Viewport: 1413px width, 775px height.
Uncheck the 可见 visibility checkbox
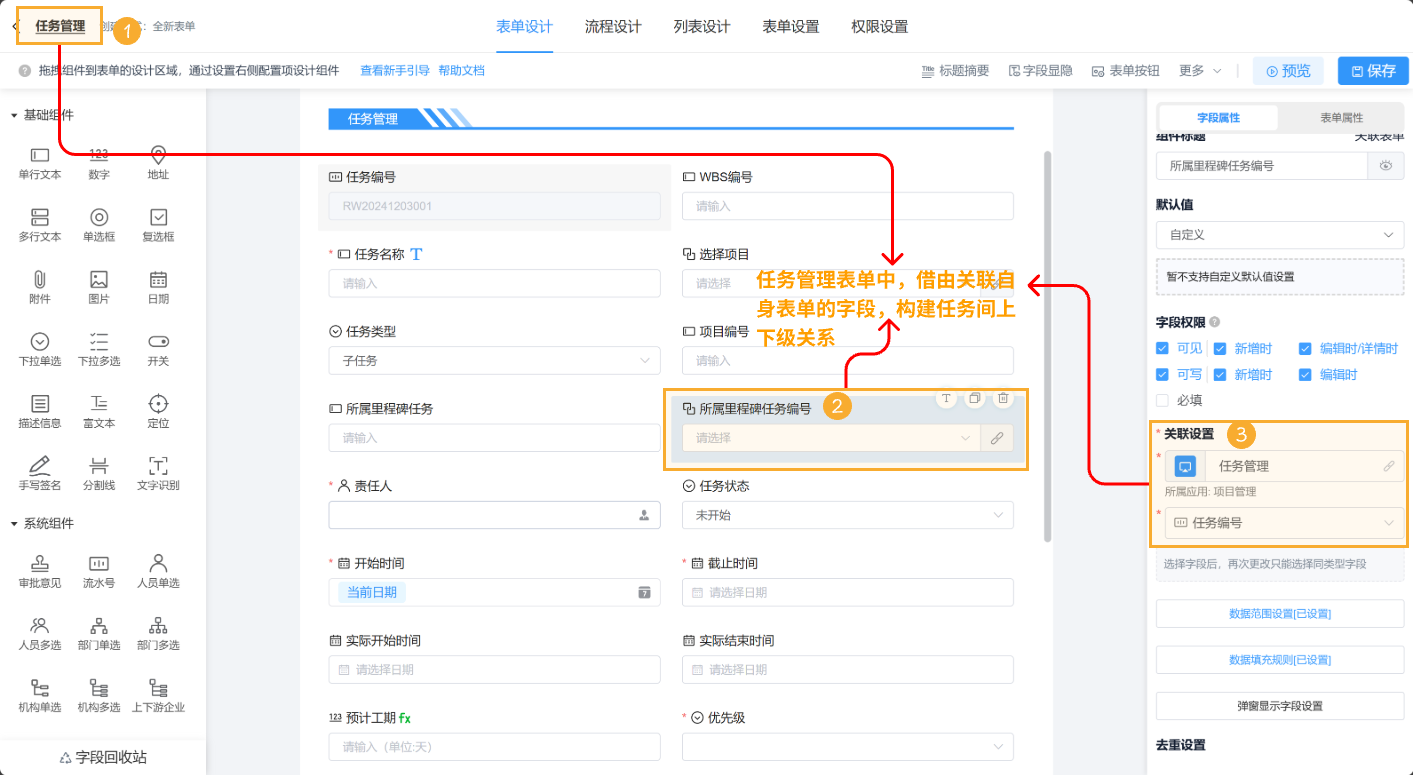(1162, 347)
